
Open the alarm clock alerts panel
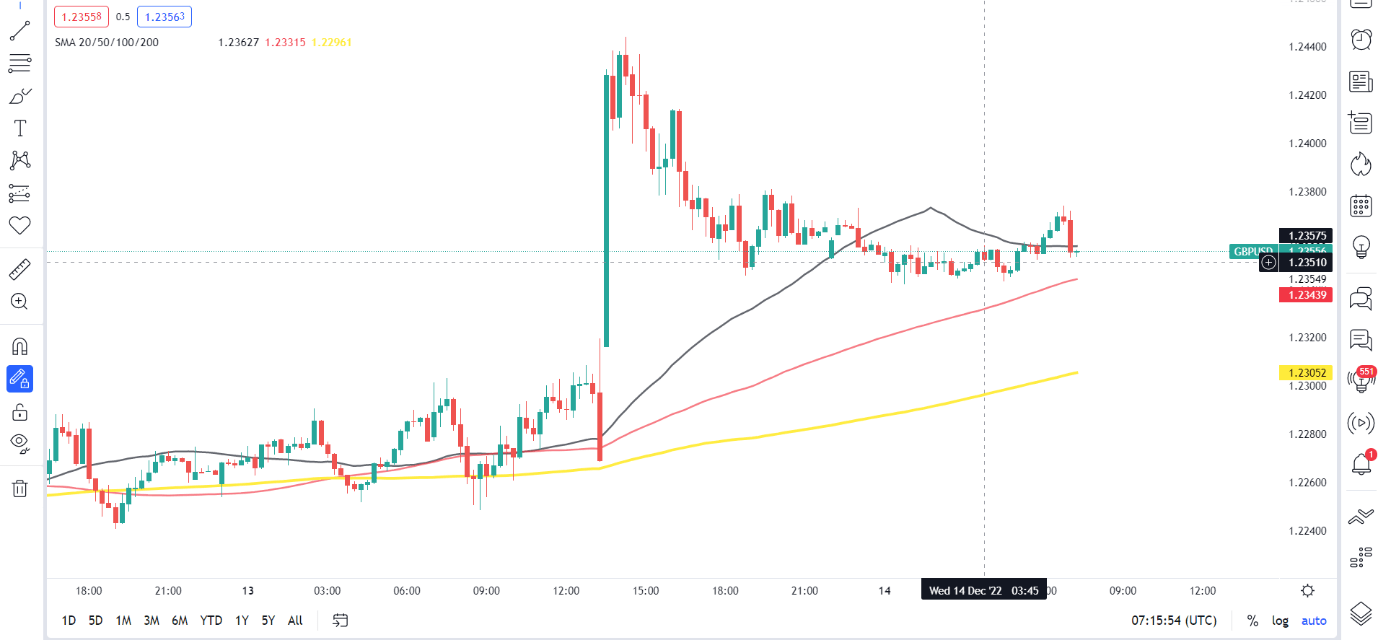click(x=1361, y=39)
